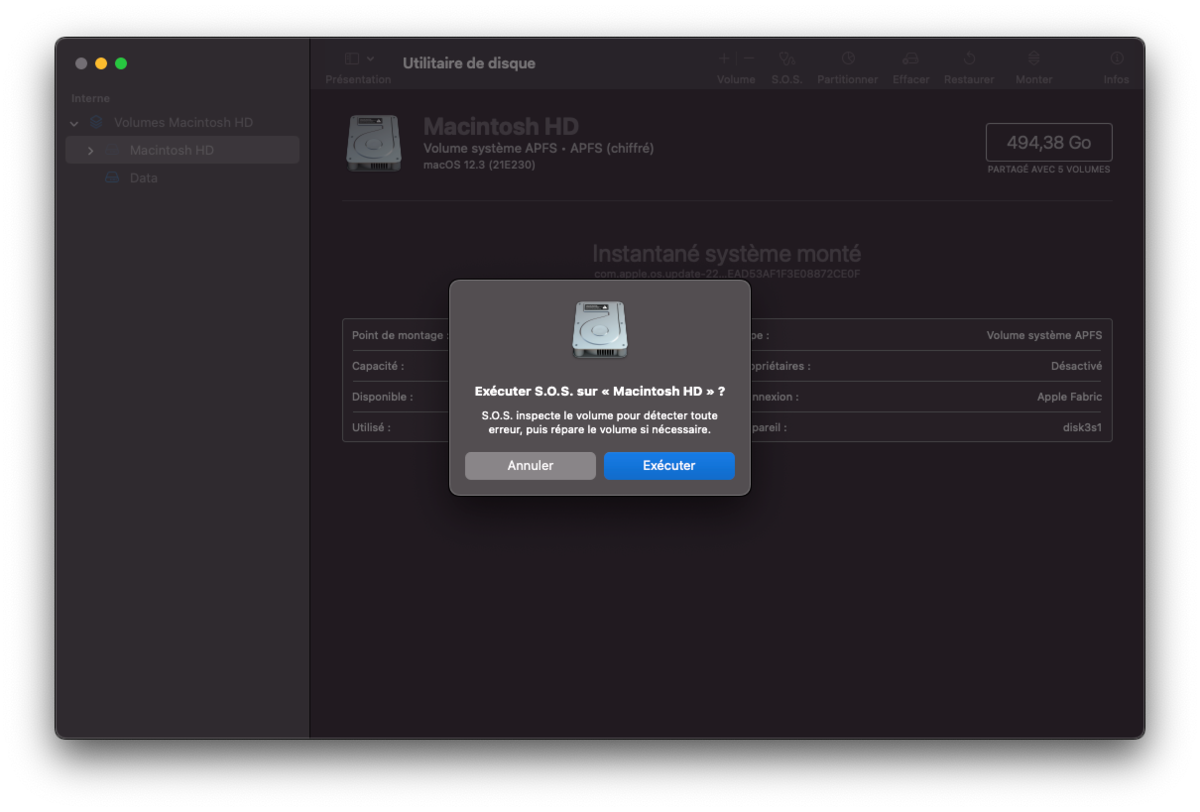Click the Capacité label
This screenshot has height=812, width=1200.
[x=378, y=366]
